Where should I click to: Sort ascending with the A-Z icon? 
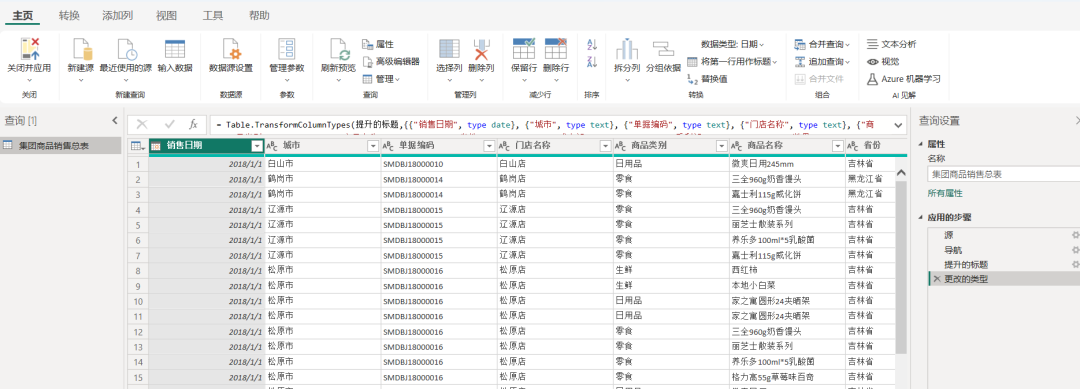tap(592, 45)
